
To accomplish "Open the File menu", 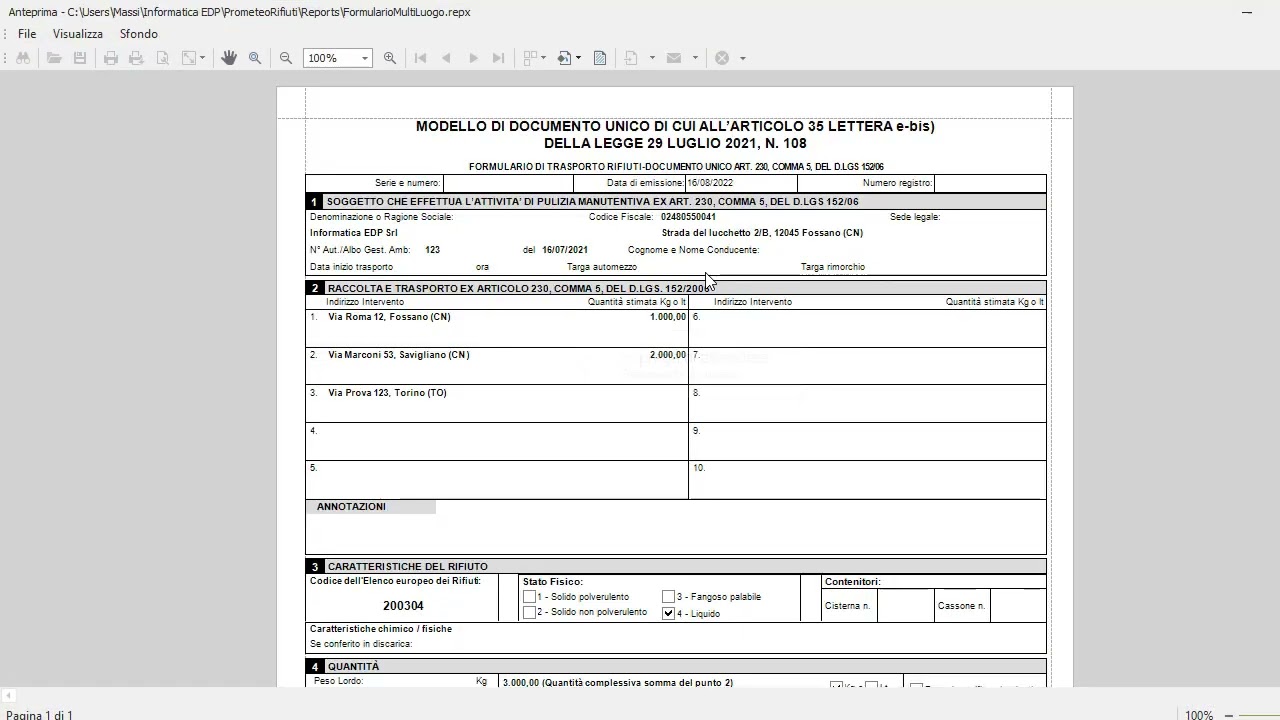I will tap(27, 34).
